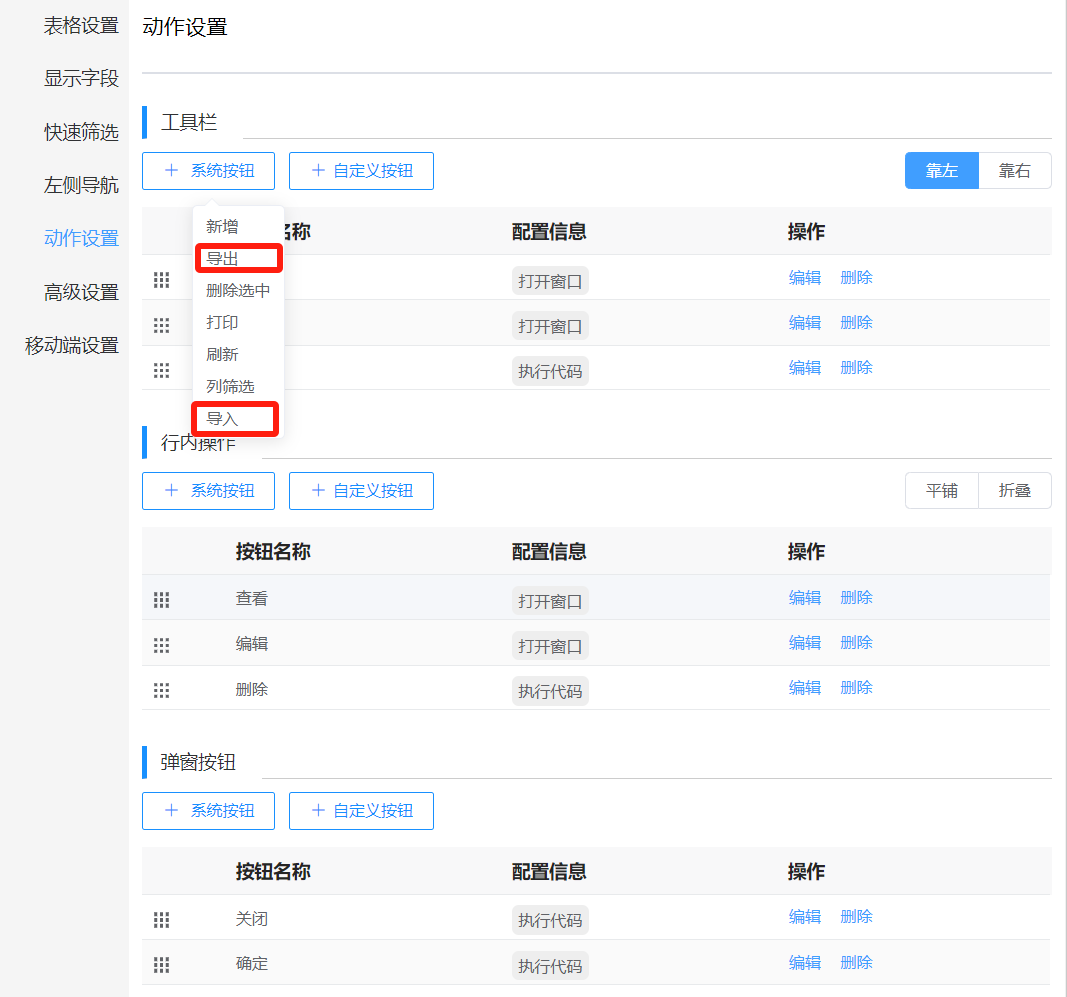Select 靠左 toolbar alignment
Screen dimensions: 1067x997
tap(941, 171)
